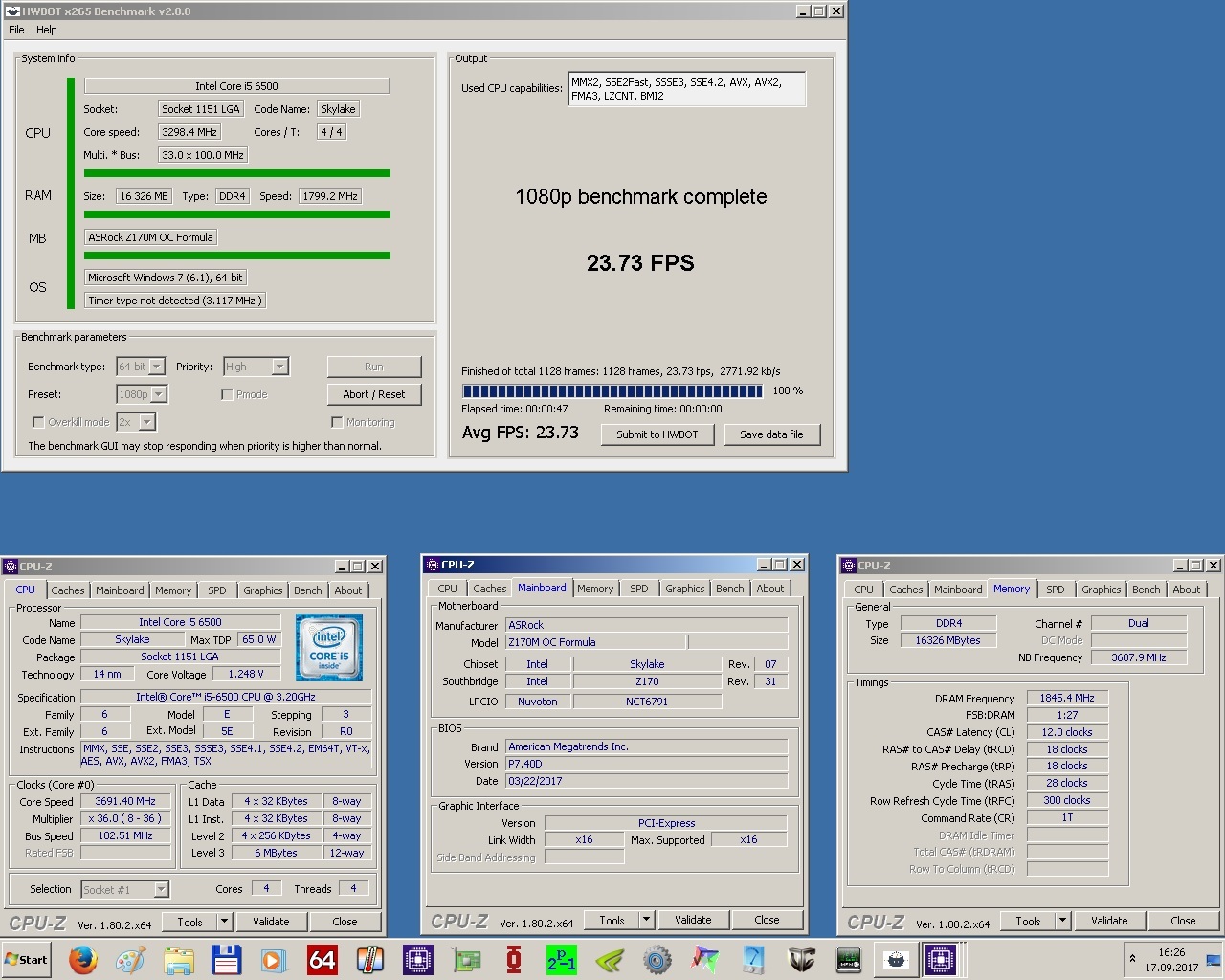Click the Used CPU capabilities text box
This screenshot has height=980, width=1225.
686,89
